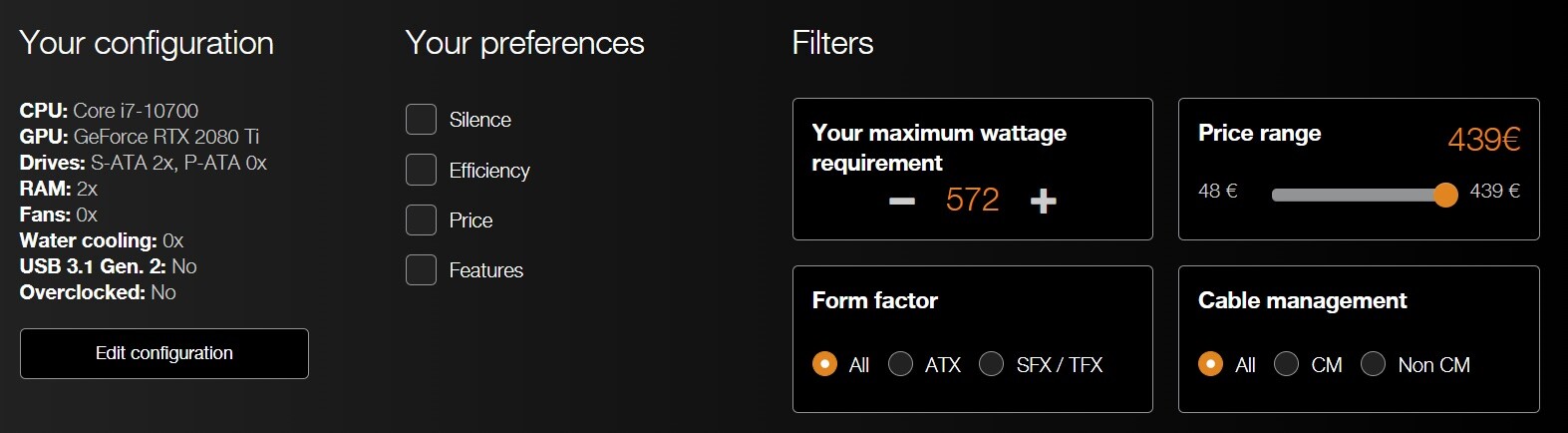The height and width of the screenshot is (433, 1568).
Task: Decrease wattage with the minus icon
Action: (x=902, y=202)
